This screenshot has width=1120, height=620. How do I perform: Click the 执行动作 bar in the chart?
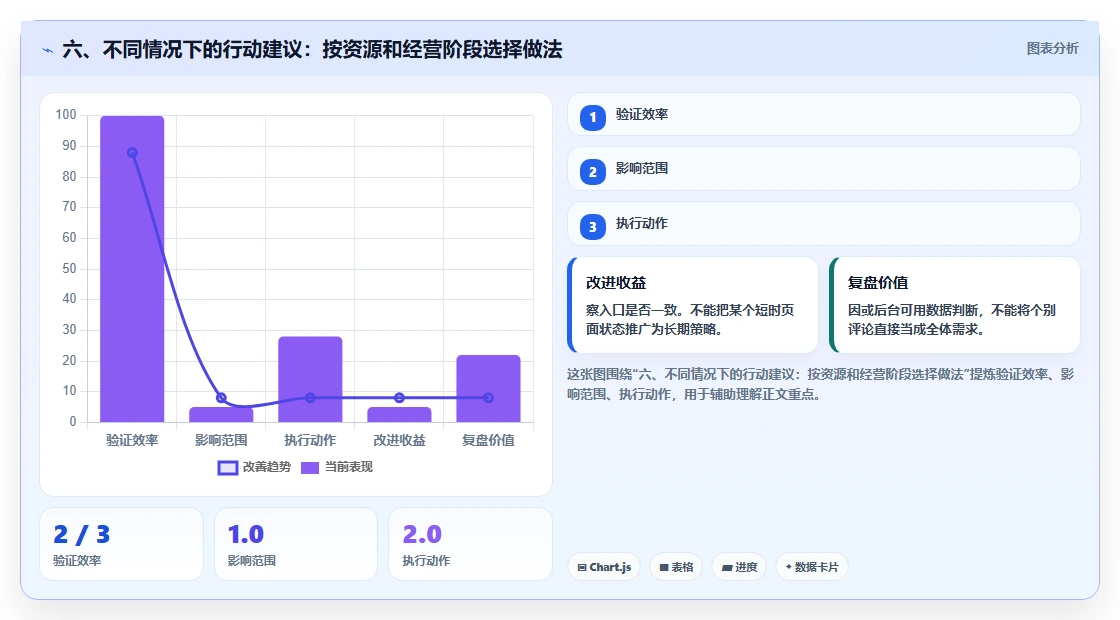[x=310, y=379]
